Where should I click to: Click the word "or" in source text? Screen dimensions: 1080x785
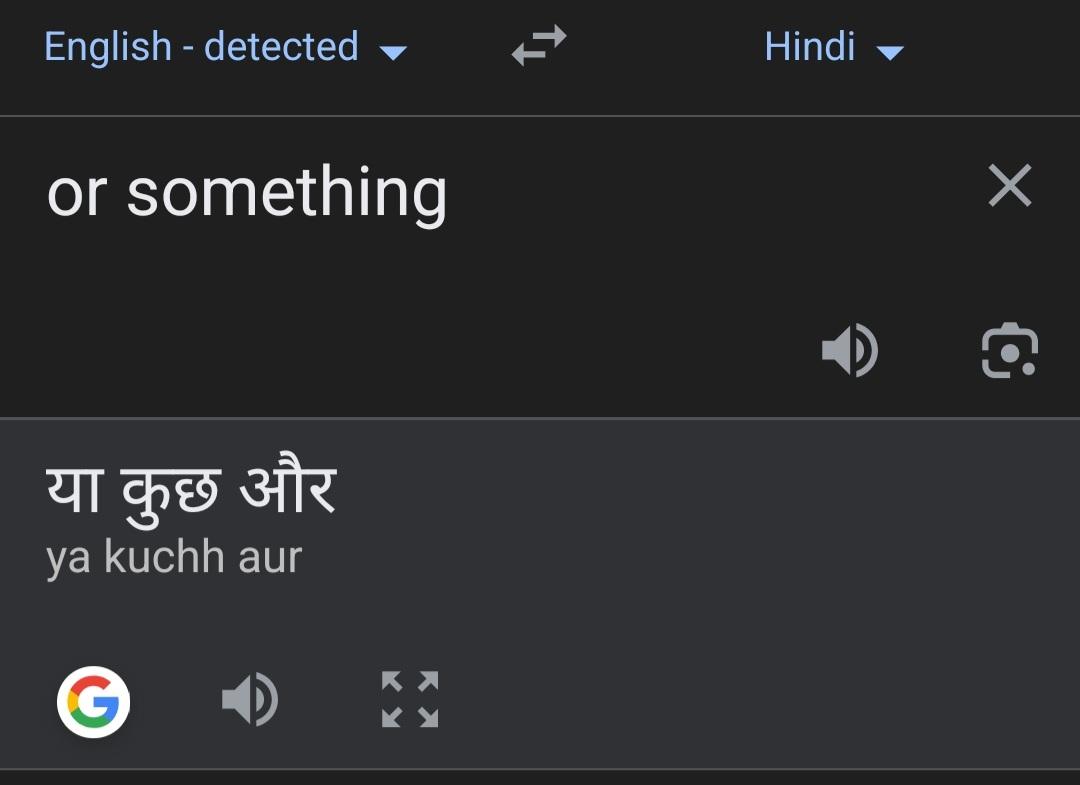[75, 193]
